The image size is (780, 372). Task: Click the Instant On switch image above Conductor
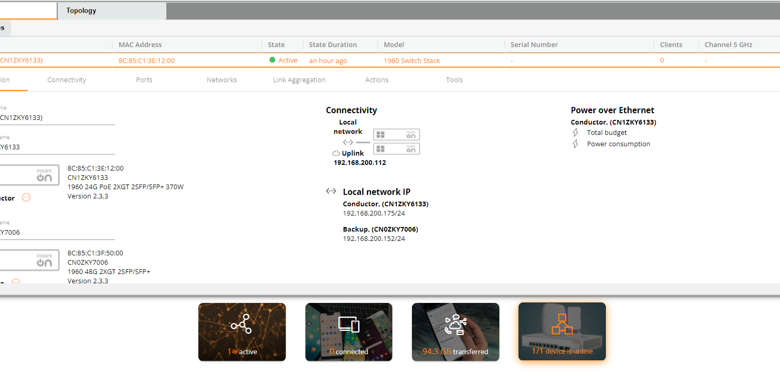pyautogui.click(x=29, y=175)
